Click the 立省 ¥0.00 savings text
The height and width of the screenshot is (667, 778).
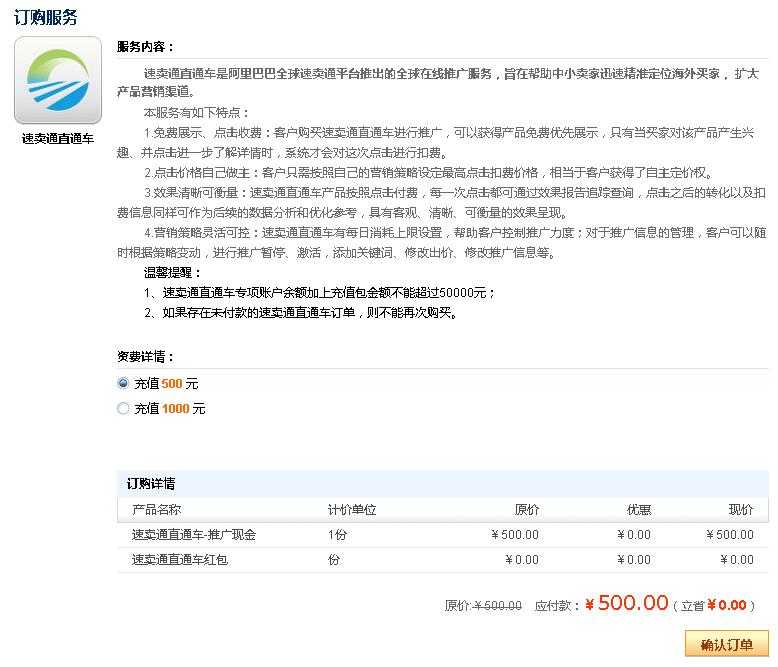tap(713, 605)
